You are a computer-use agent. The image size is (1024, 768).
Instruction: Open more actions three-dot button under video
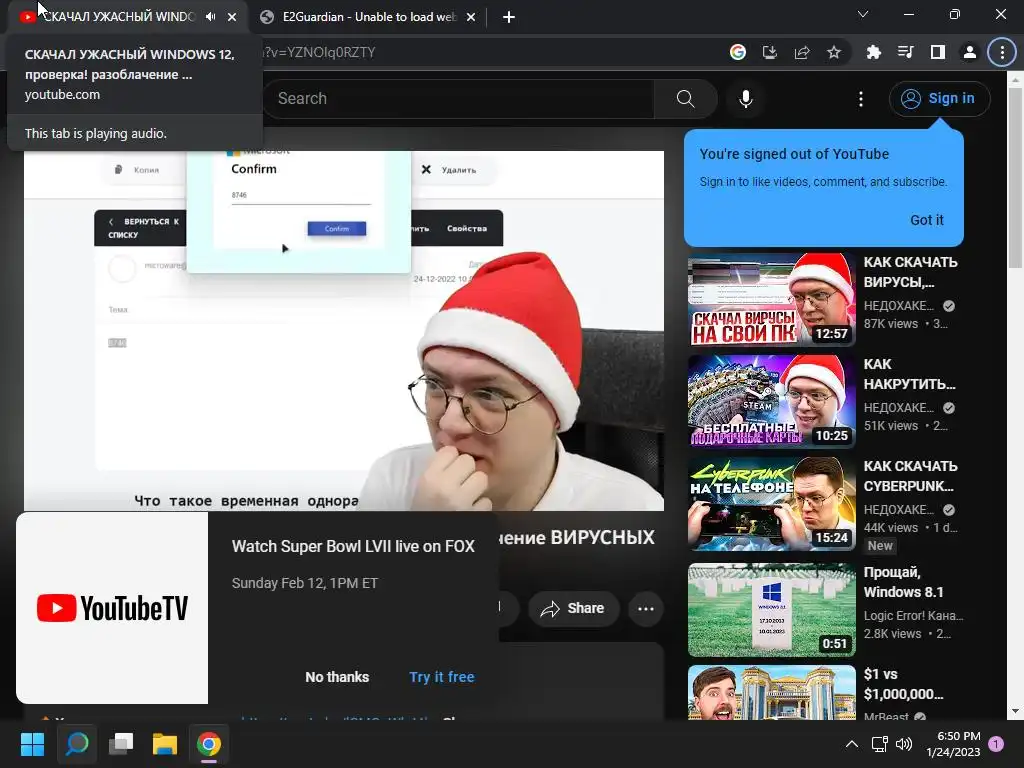click(x=646, y=609)
